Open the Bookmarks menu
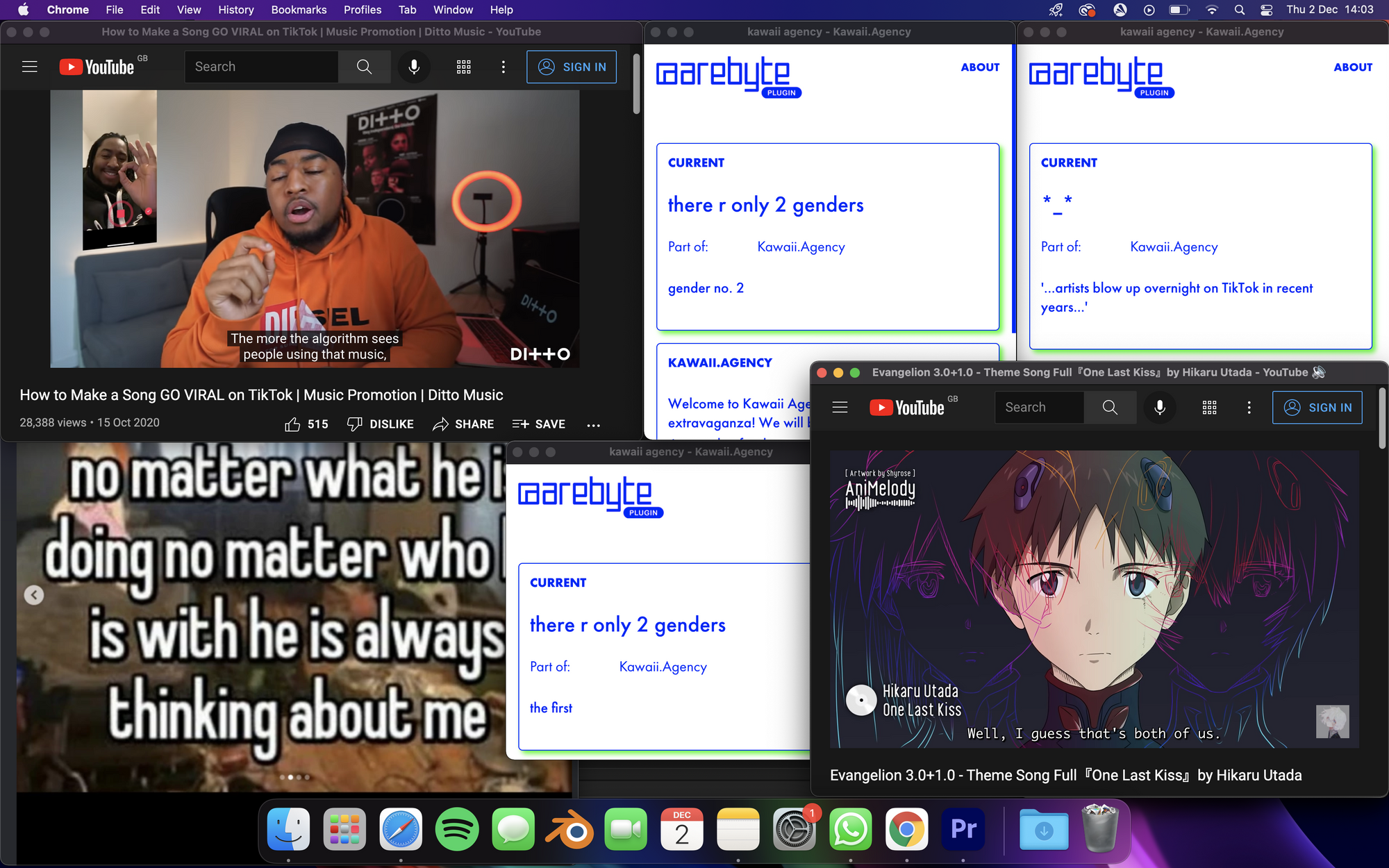 pyautogui.click(x=299, y=10)
